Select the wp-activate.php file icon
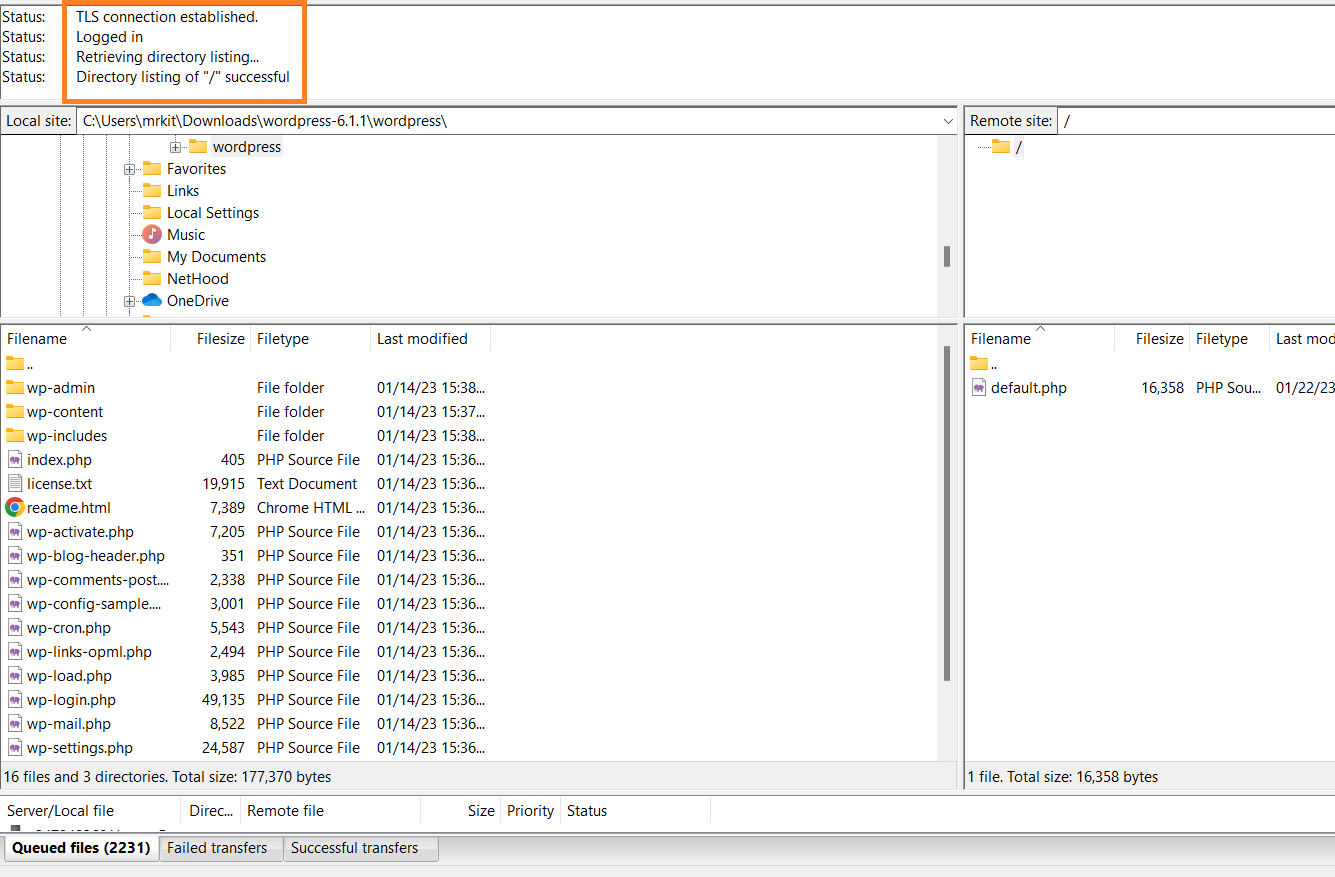 click(x=15, y=532)
